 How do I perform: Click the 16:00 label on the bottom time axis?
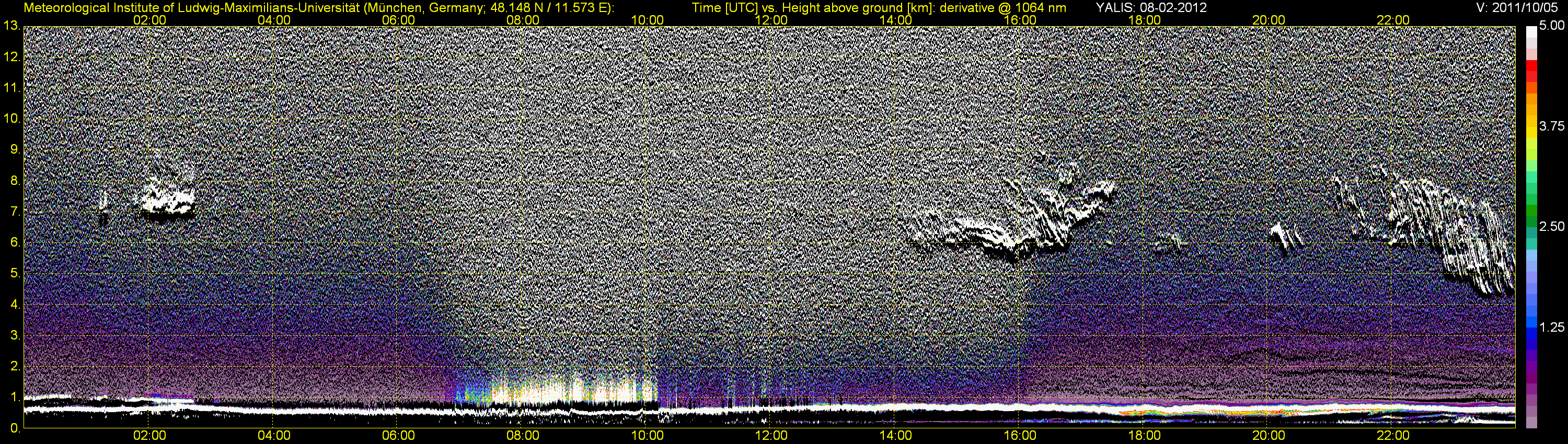(1020, 436)
